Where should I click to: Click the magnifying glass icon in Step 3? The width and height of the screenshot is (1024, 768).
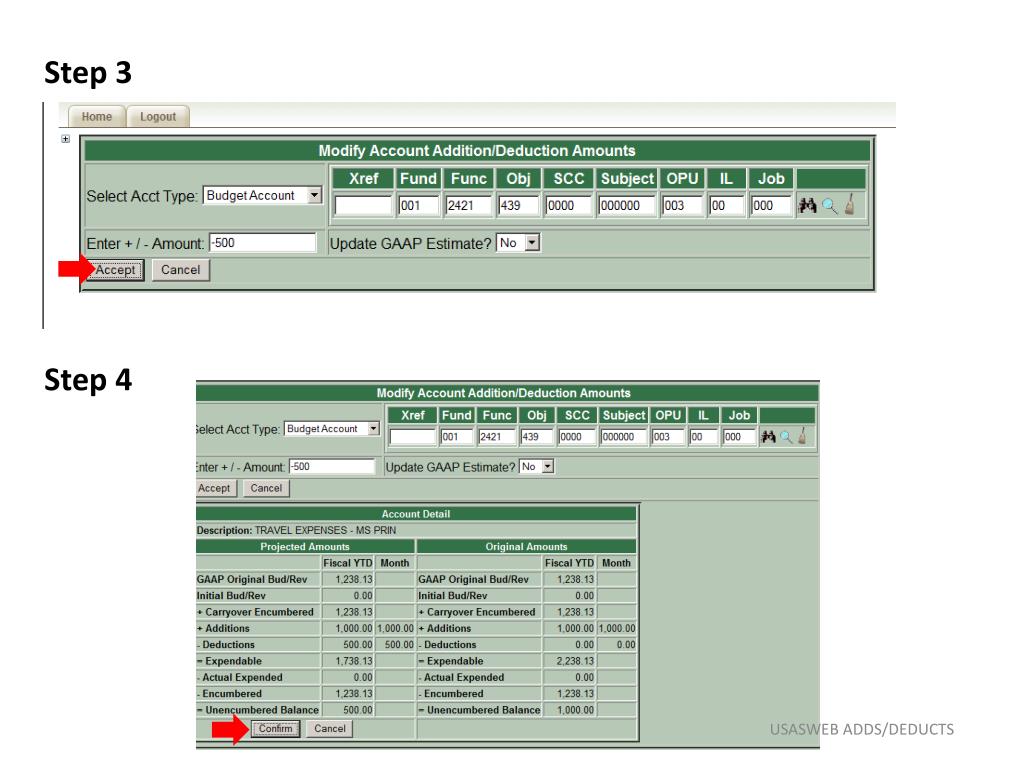(829, 206)
